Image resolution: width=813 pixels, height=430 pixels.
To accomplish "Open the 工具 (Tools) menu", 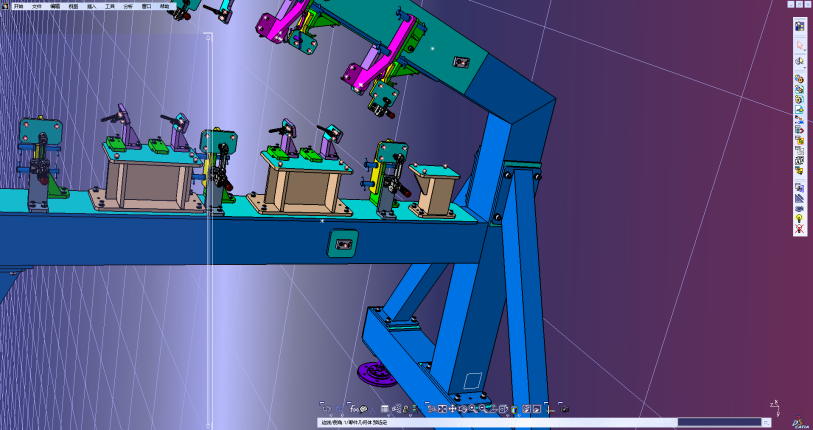I will click(109, 6).
